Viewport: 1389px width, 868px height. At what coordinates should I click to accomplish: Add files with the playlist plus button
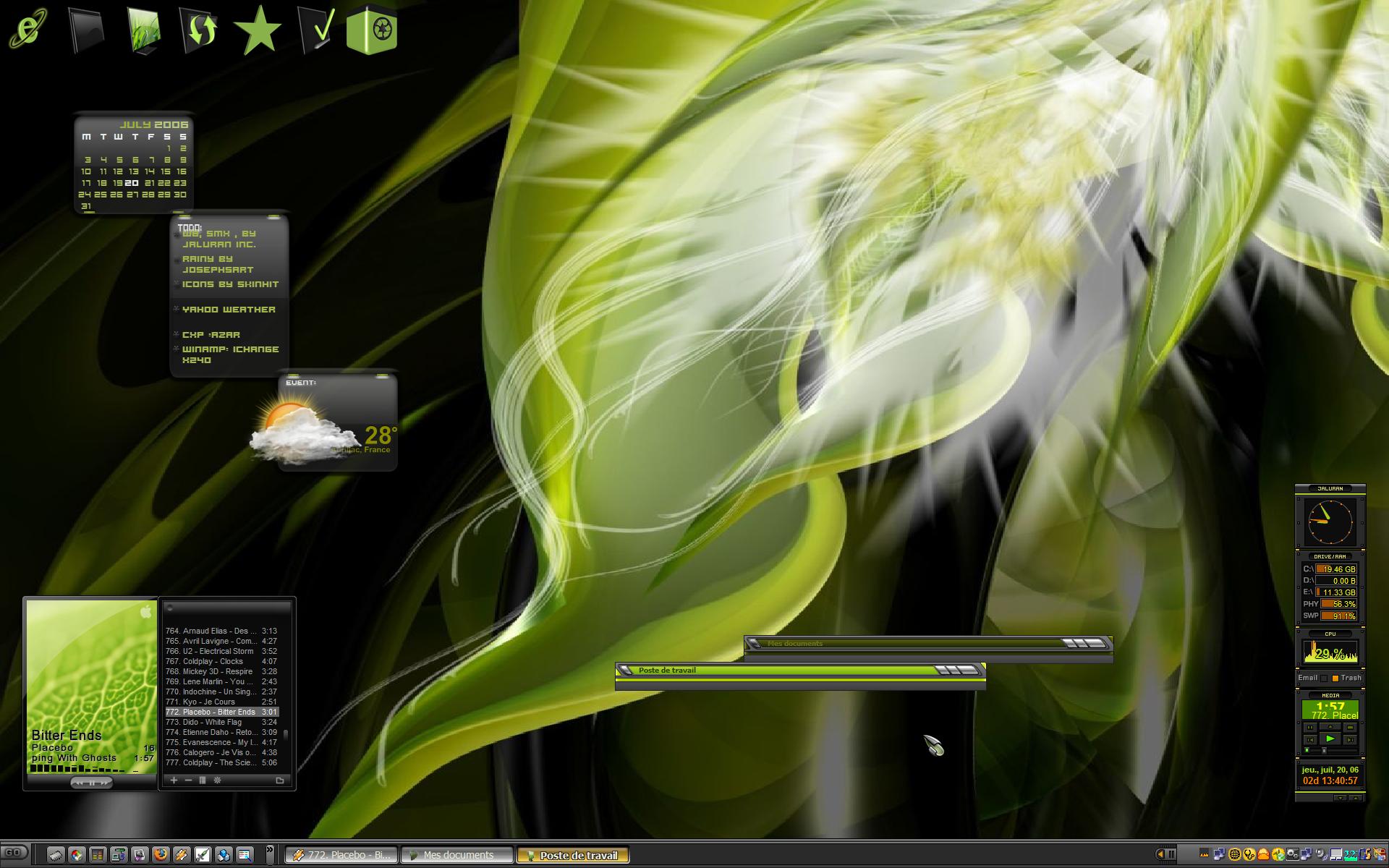[174, 780]
